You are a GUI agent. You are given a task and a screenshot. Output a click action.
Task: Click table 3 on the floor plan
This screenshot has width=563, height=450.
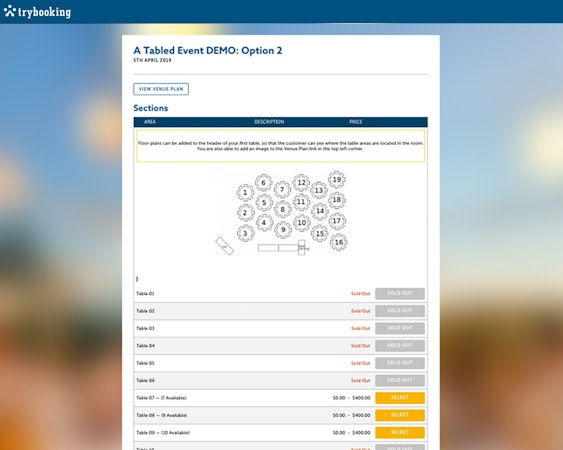pyautogui.click(x=246, y=233)
